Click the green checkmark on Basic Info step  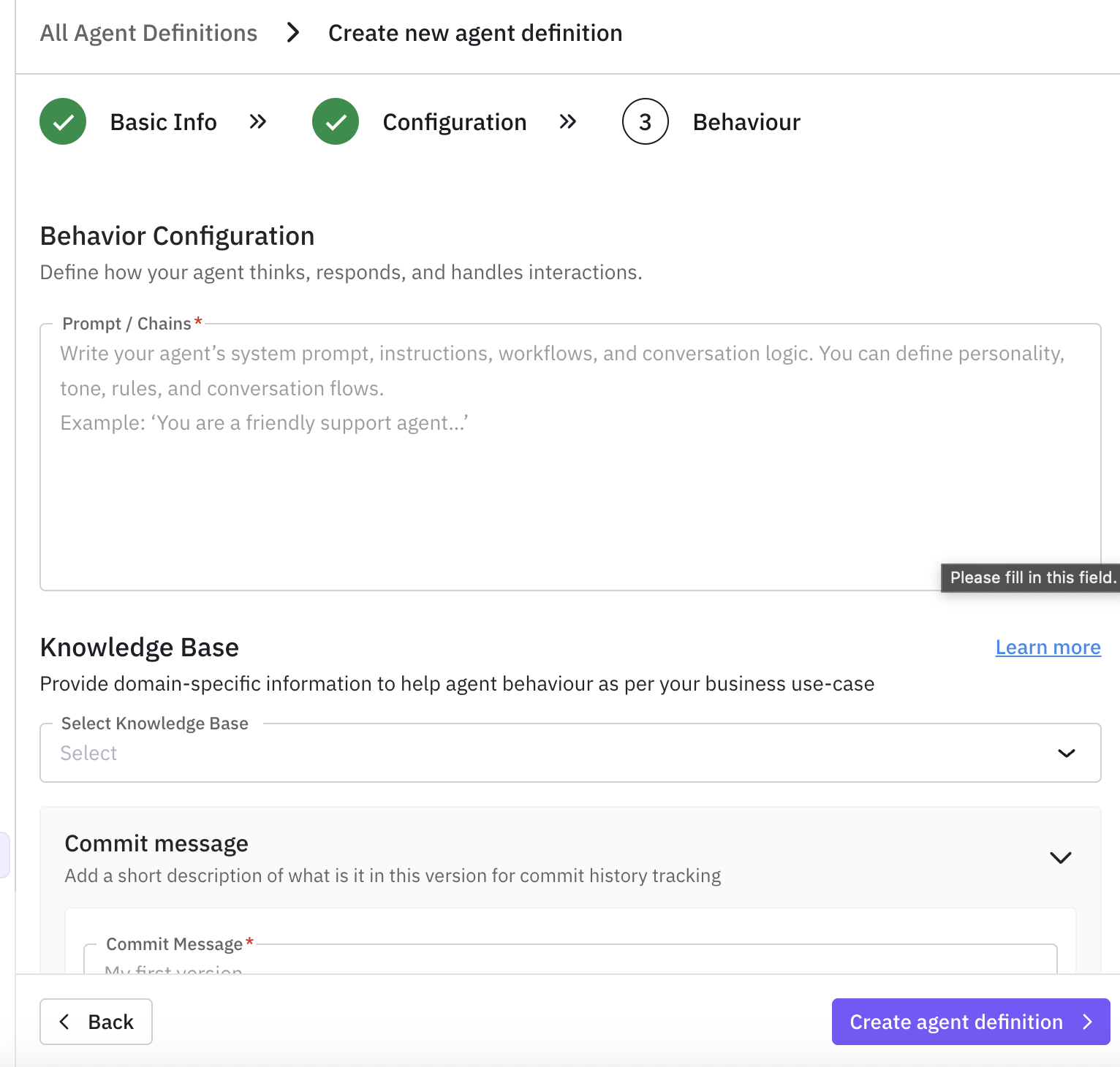coord(63,121)
